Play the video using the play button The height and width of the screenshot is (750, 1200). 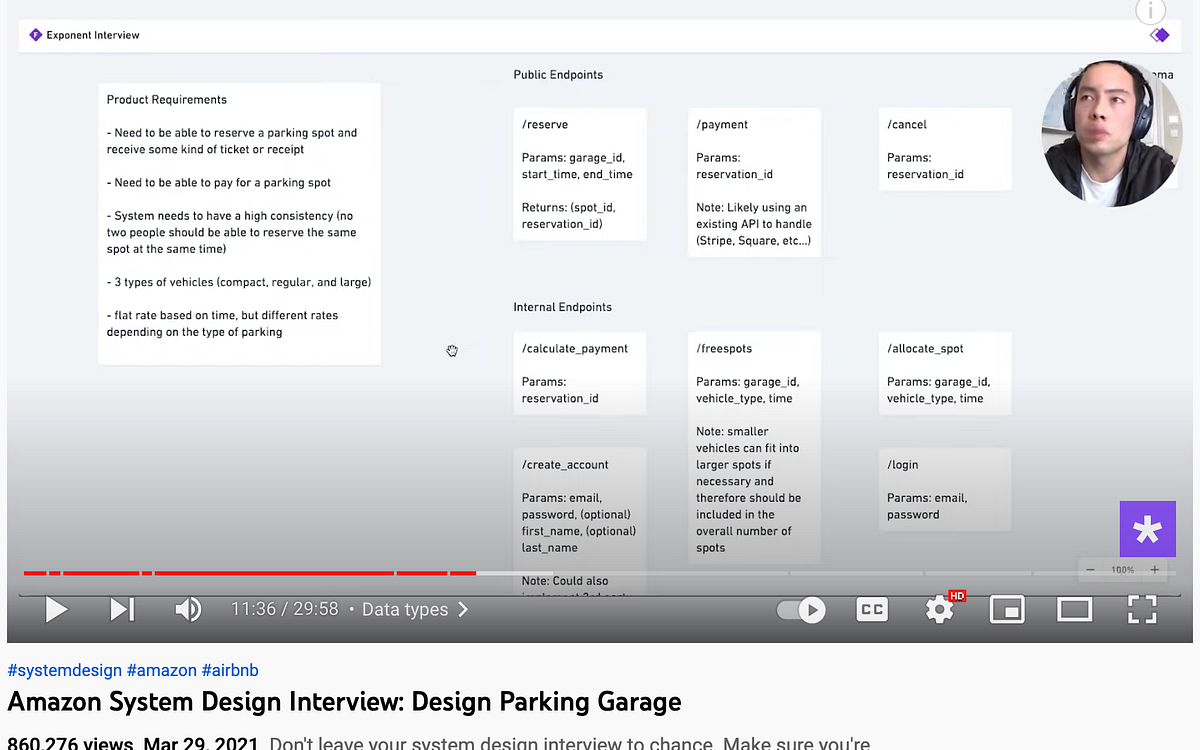[x=56, y=609]
